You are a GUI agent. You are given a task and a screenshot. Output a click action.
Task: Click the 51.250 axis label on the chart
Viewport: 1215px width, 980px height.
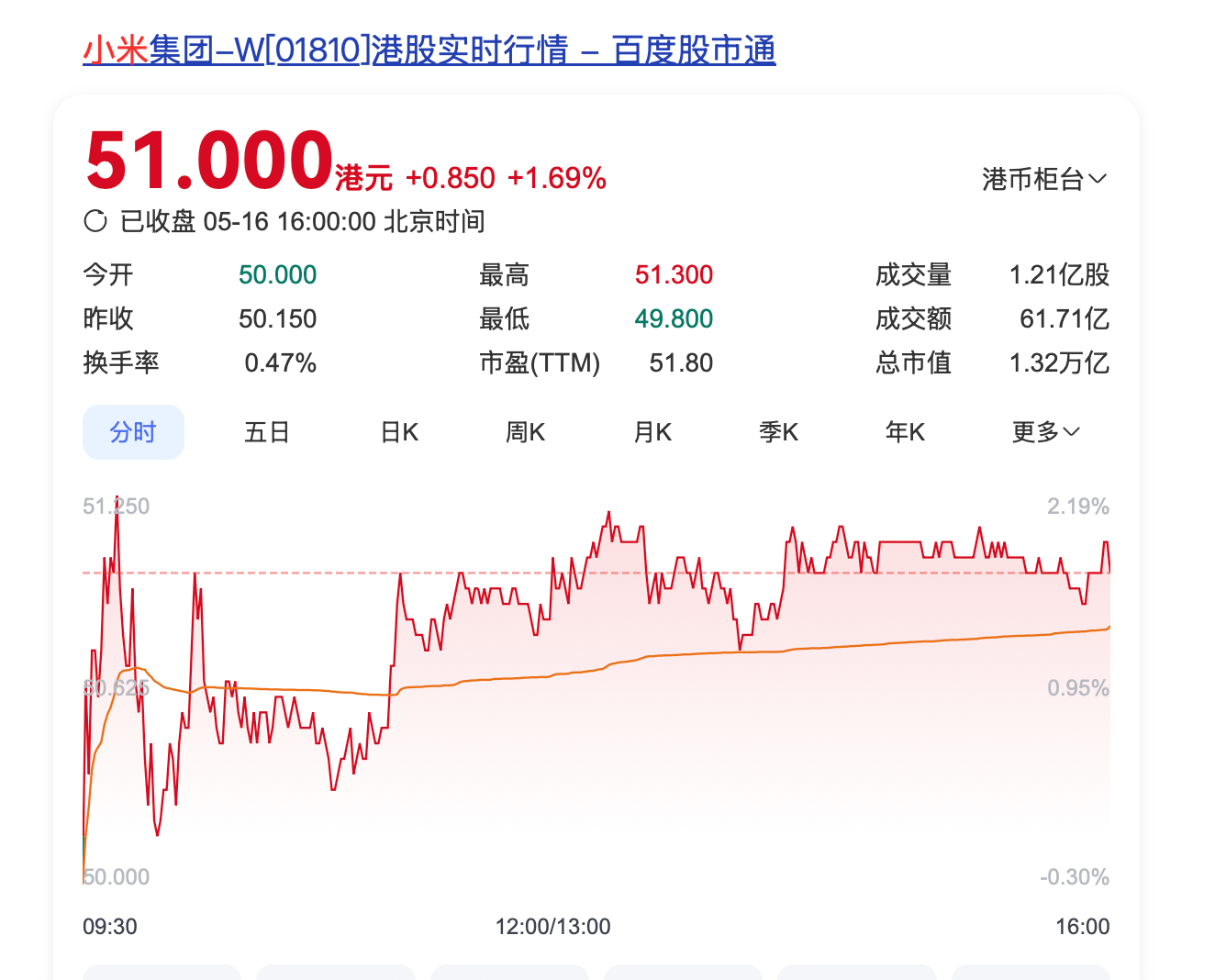click(116, 507)
